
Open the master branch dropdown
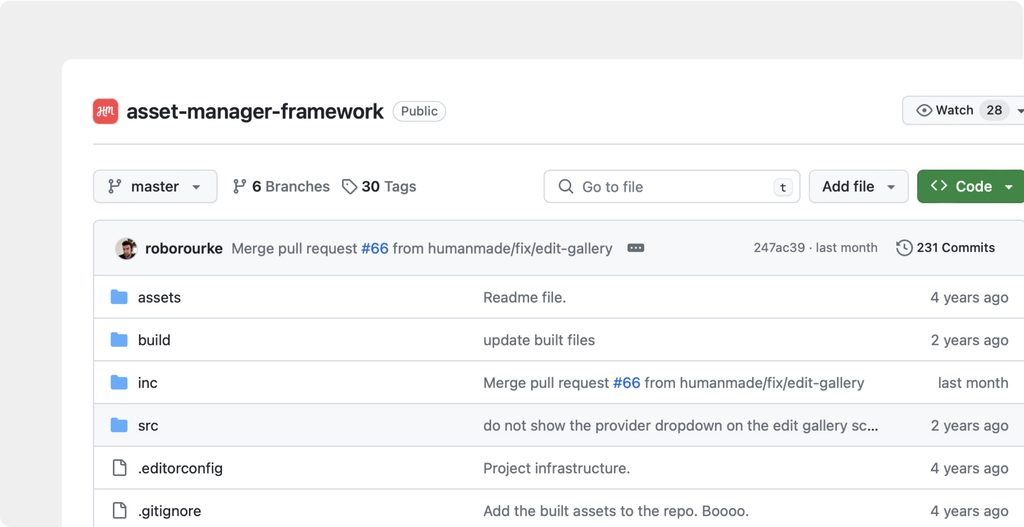point(155,187)
